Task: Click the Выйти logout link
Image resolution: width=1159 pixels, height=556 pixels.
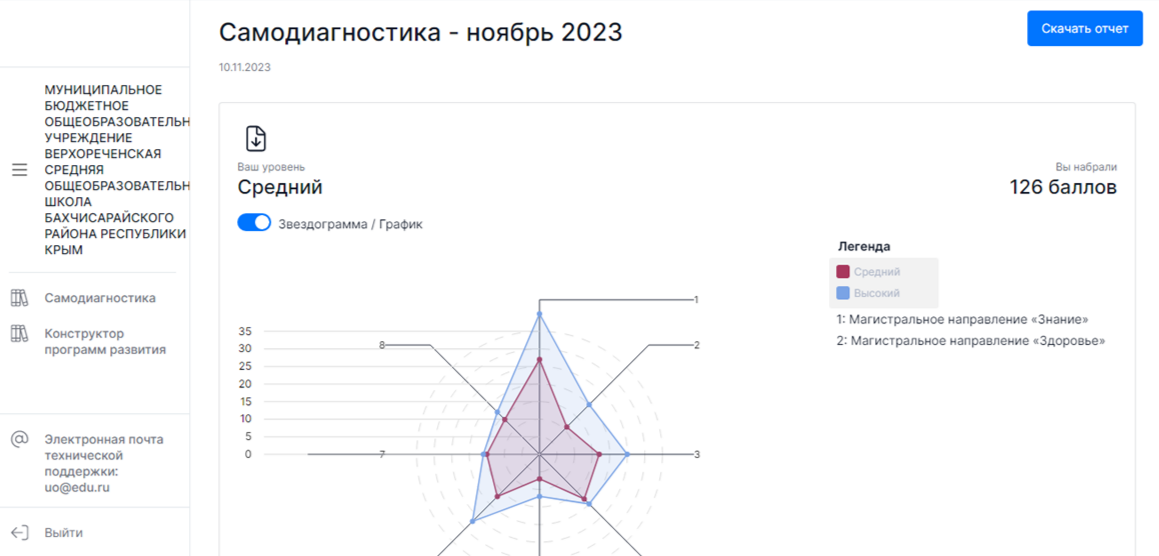Action: [x=64, y=533]
